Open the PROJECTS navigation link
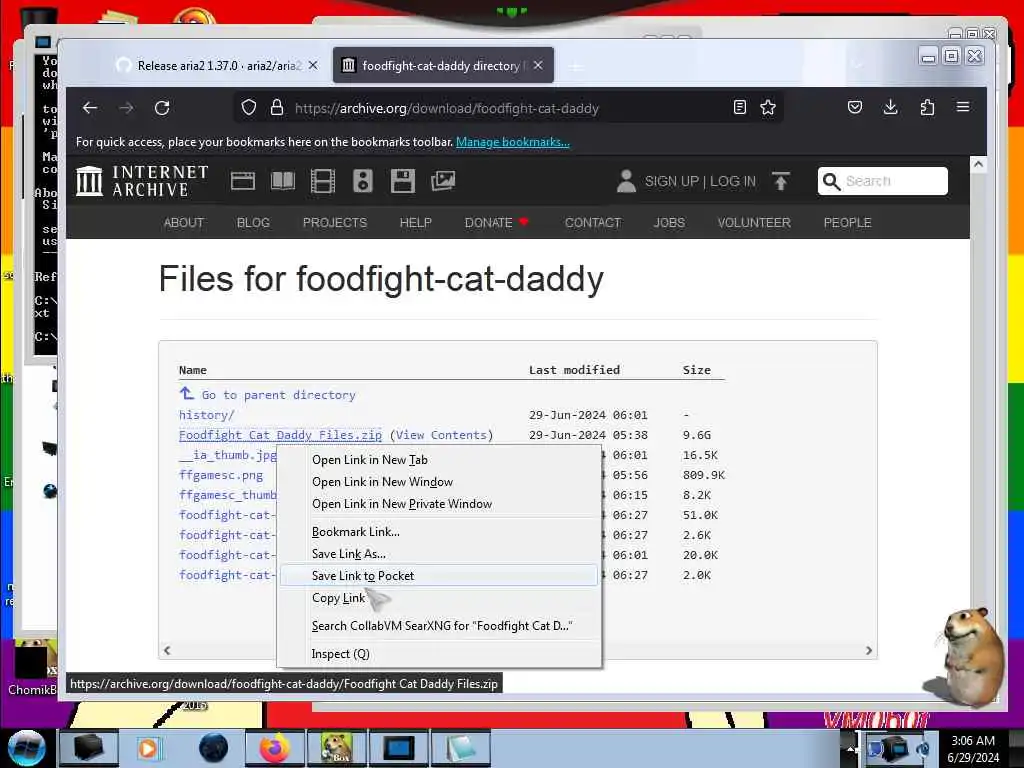Viewport: 1024px width, 768px height. 334,223
